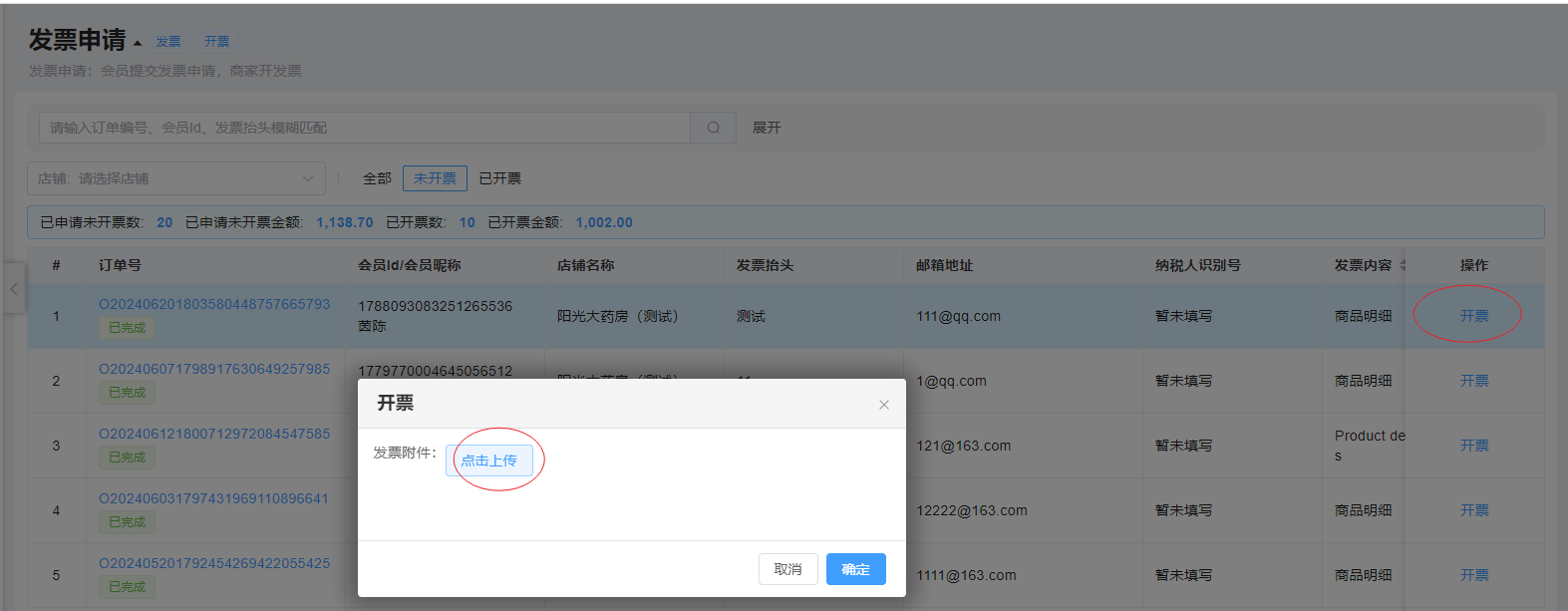Click the 已申请未开票数 value 20
The width and height of the screenshot is (1568, 611).
click(x=164, y=222)
